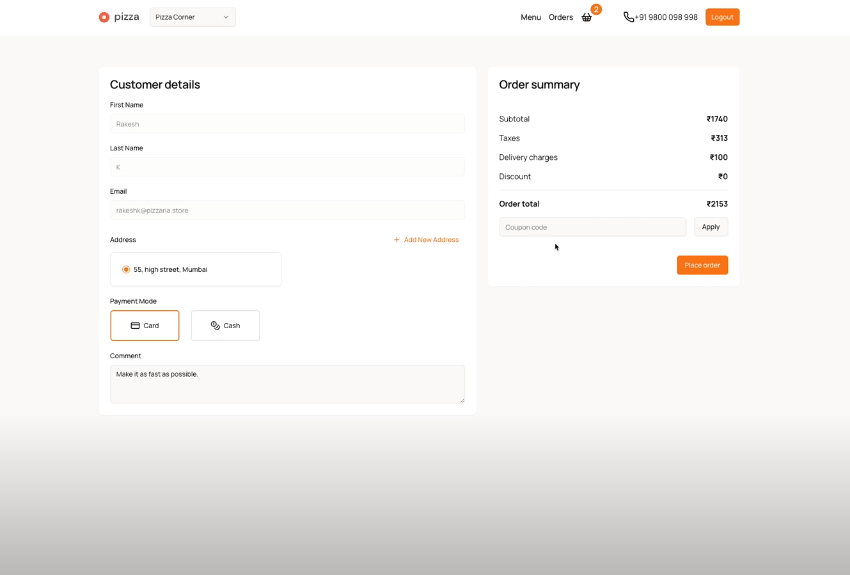Click the Discount ₹0 value
The height and width of the screenshot is (575, 850).
coord(723,177)
